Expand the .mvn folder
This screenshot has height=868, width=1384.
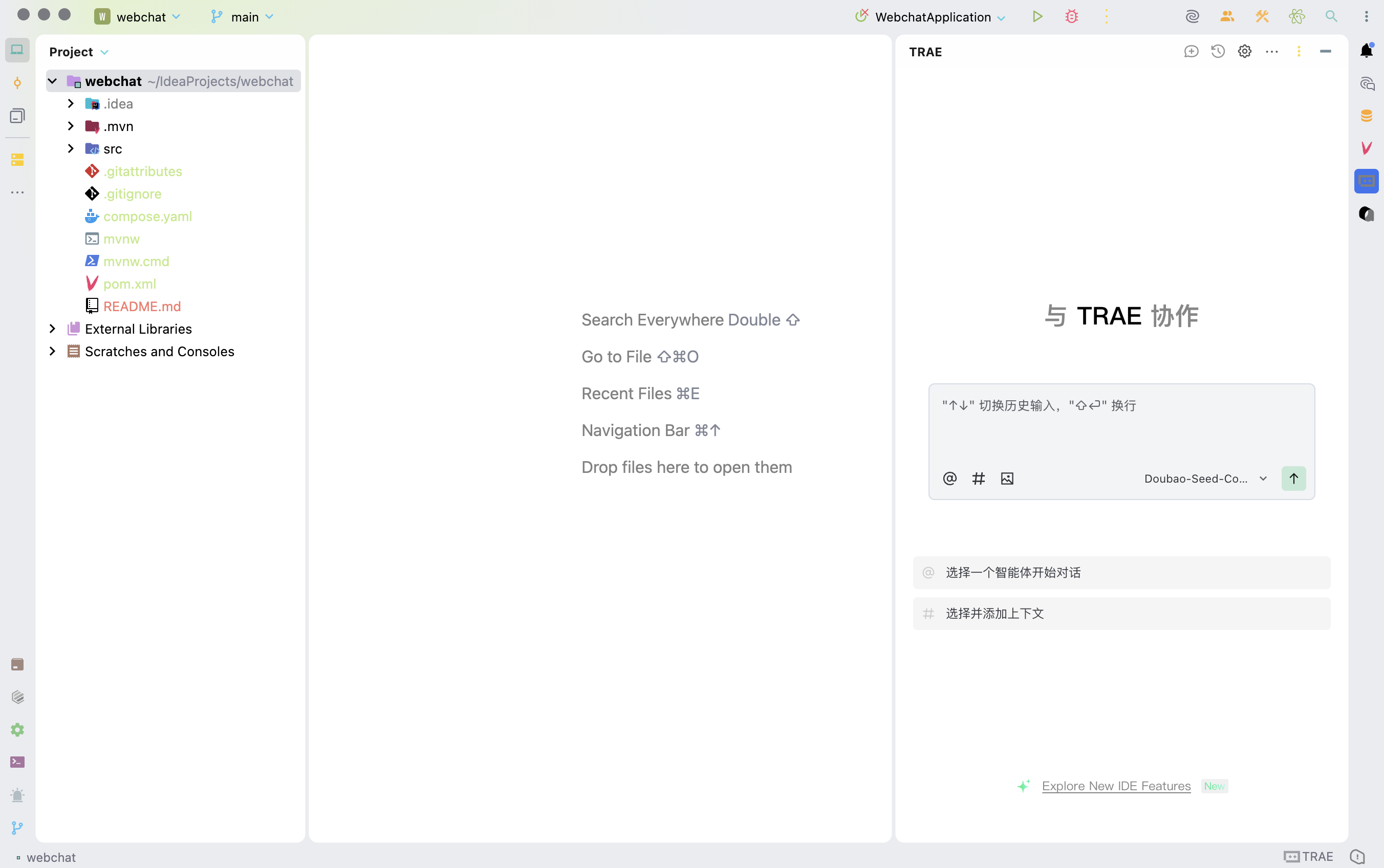(71, 126)
